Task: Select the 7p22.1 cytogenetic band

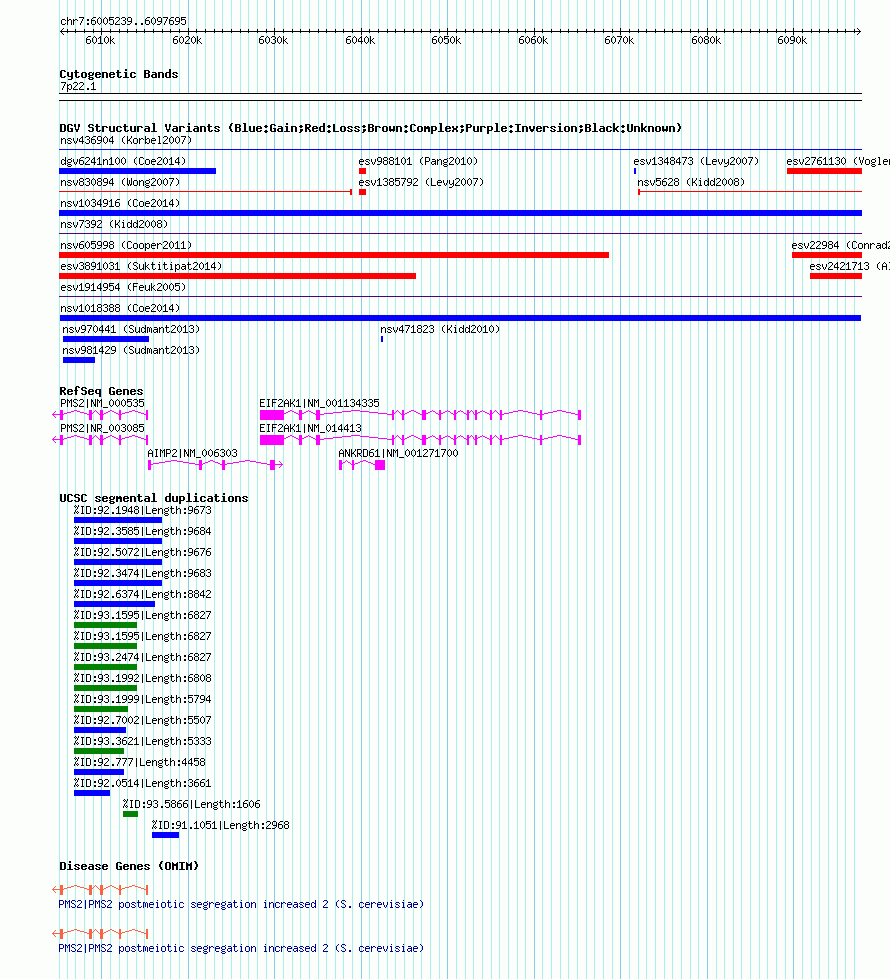Action: [x=460, y=97]
